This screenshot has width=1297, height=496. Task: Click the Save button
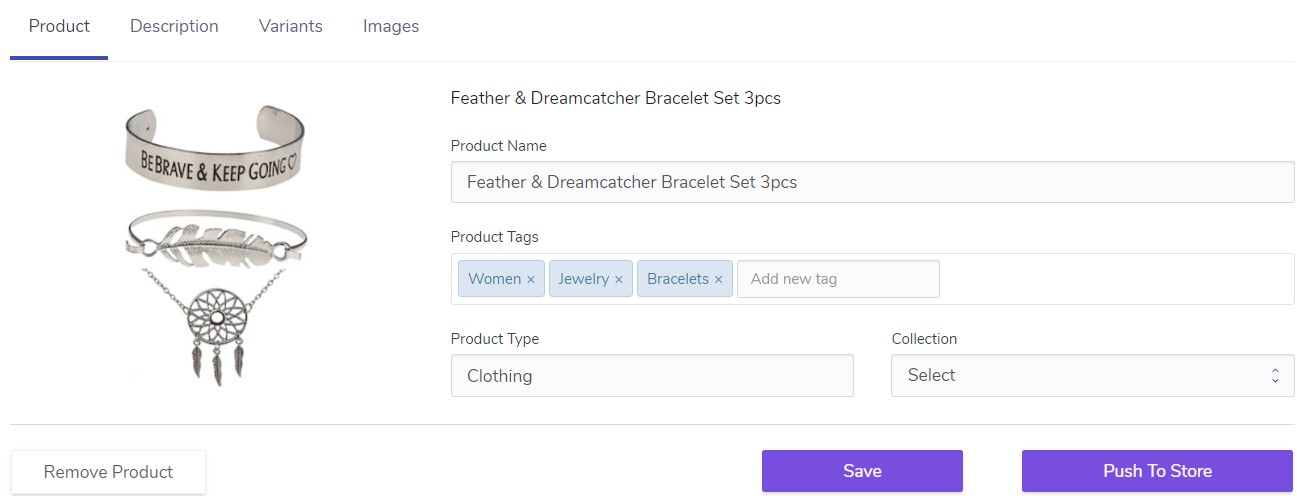(862, 471)
